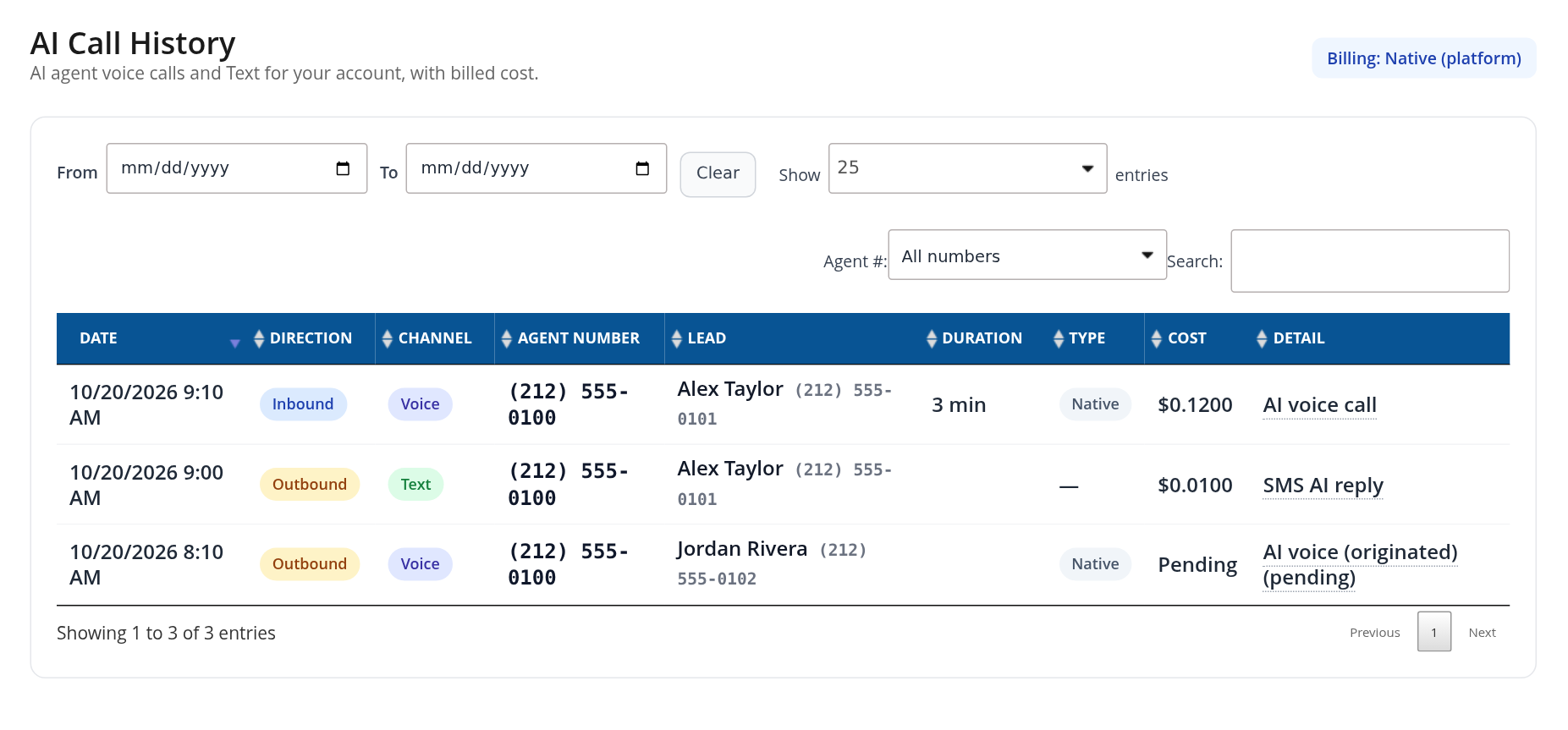Click into the Search text box

(1370, 261)
